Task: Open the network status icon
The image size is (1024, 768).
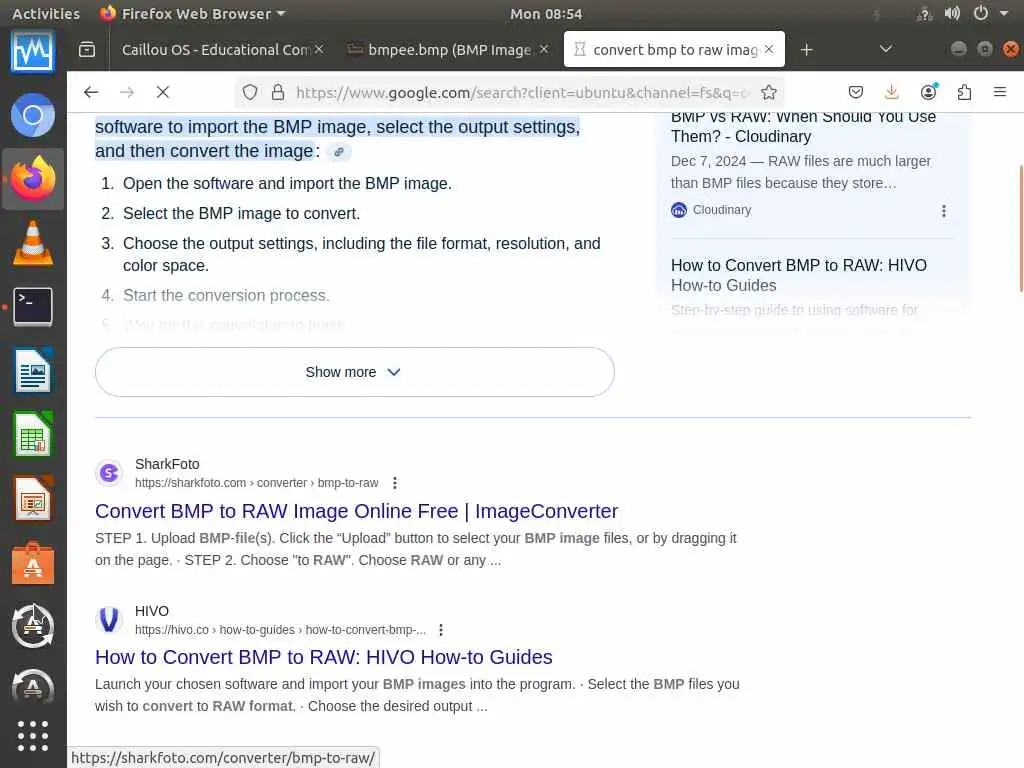Action: click(x=924, y=13)
